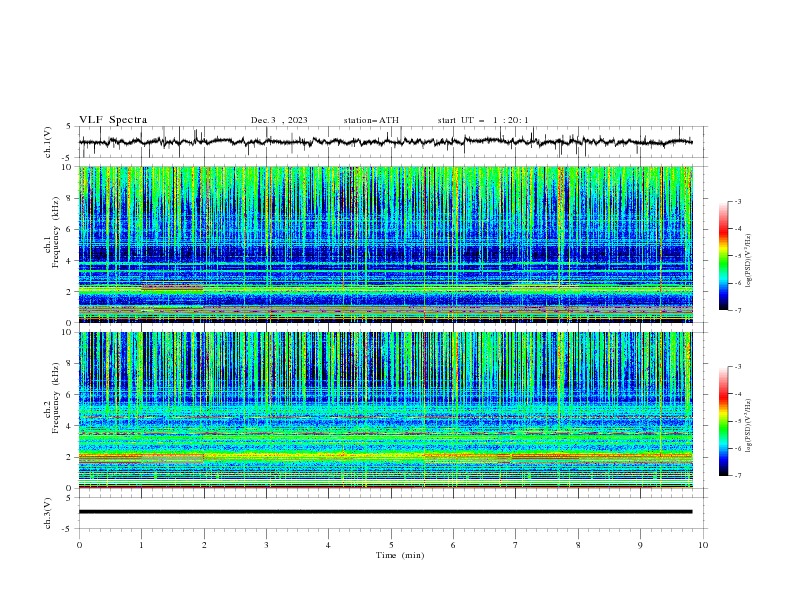792x612 pixels.
Task: Select the "Time (min)" axis title
Action: point(400,555)
